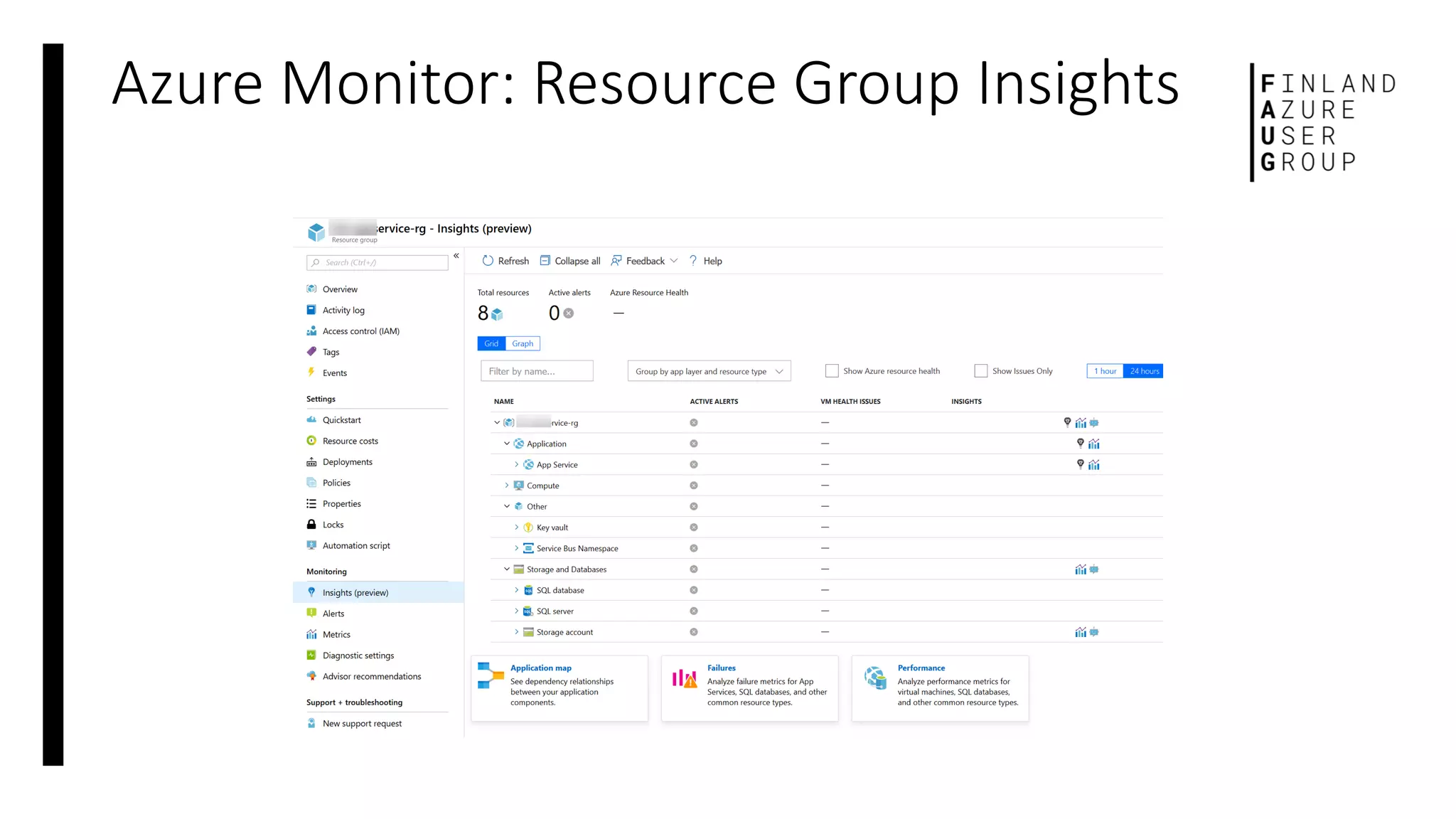Viewport: 1456px width, 819px height.
Task: Click the Policies icon
Action: (311, 482)
